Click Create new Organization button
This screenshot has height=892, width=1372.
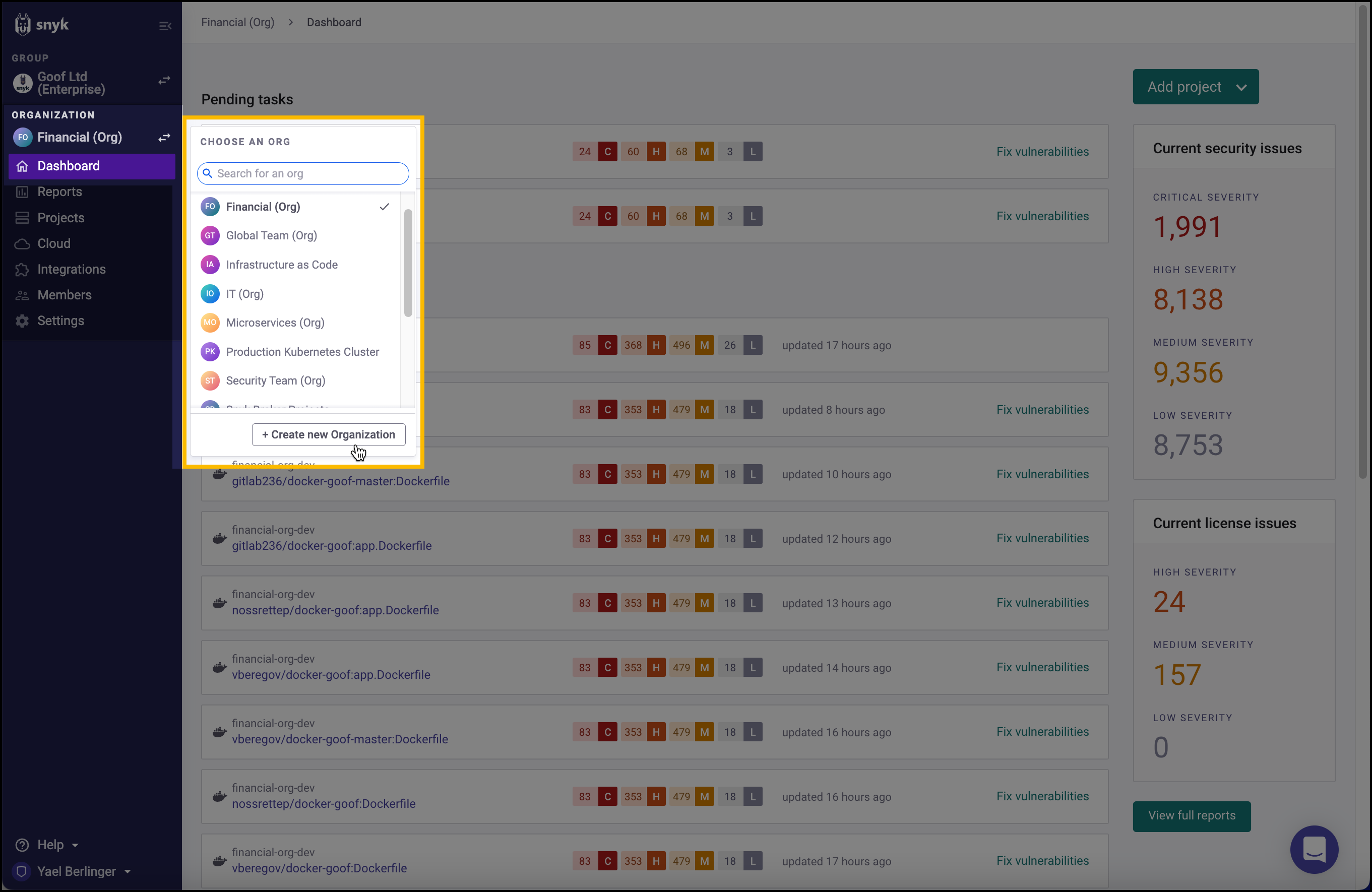328,434
